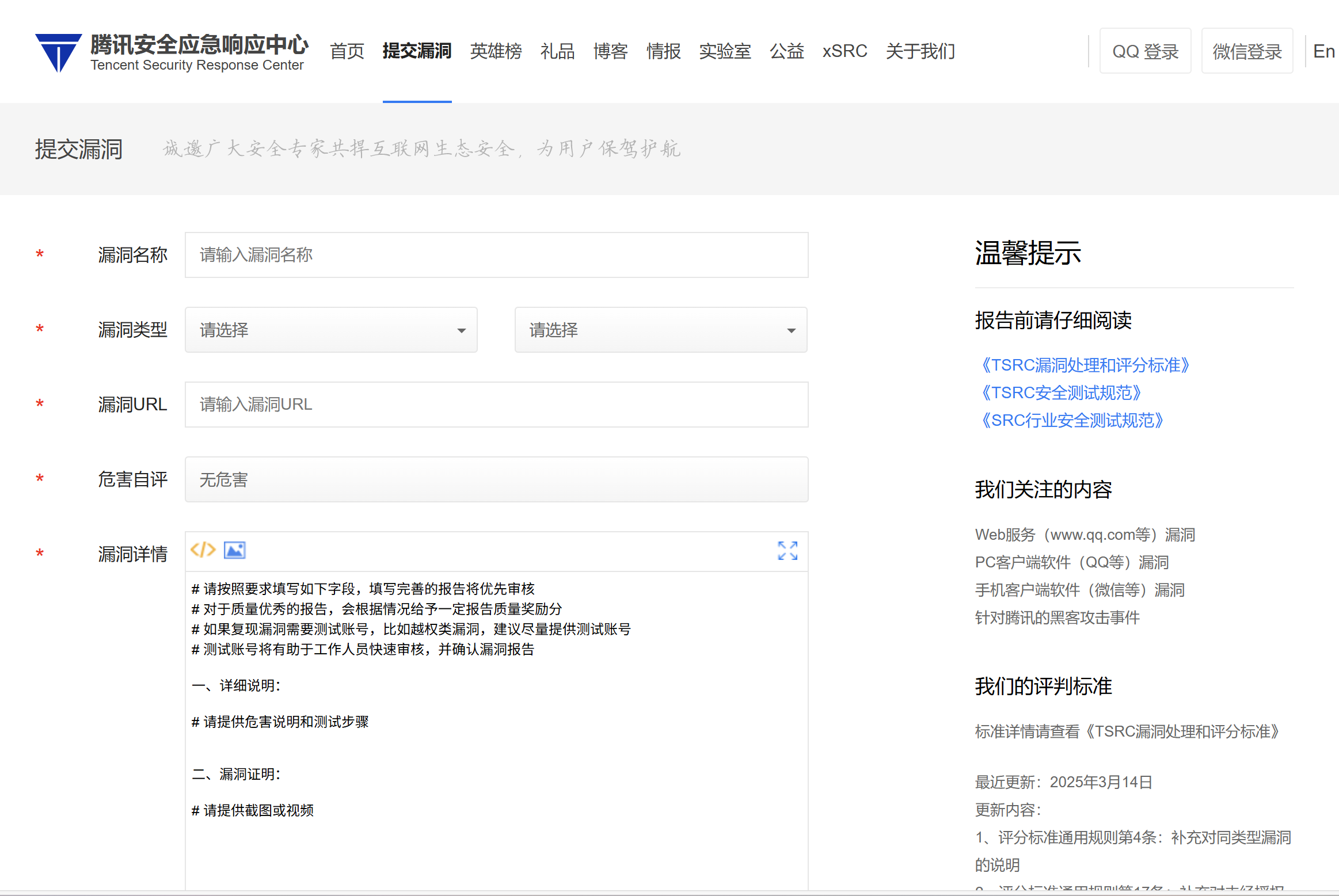Click the 漏洞URL input field
The image size is (1339, 896).
[496, 405]
